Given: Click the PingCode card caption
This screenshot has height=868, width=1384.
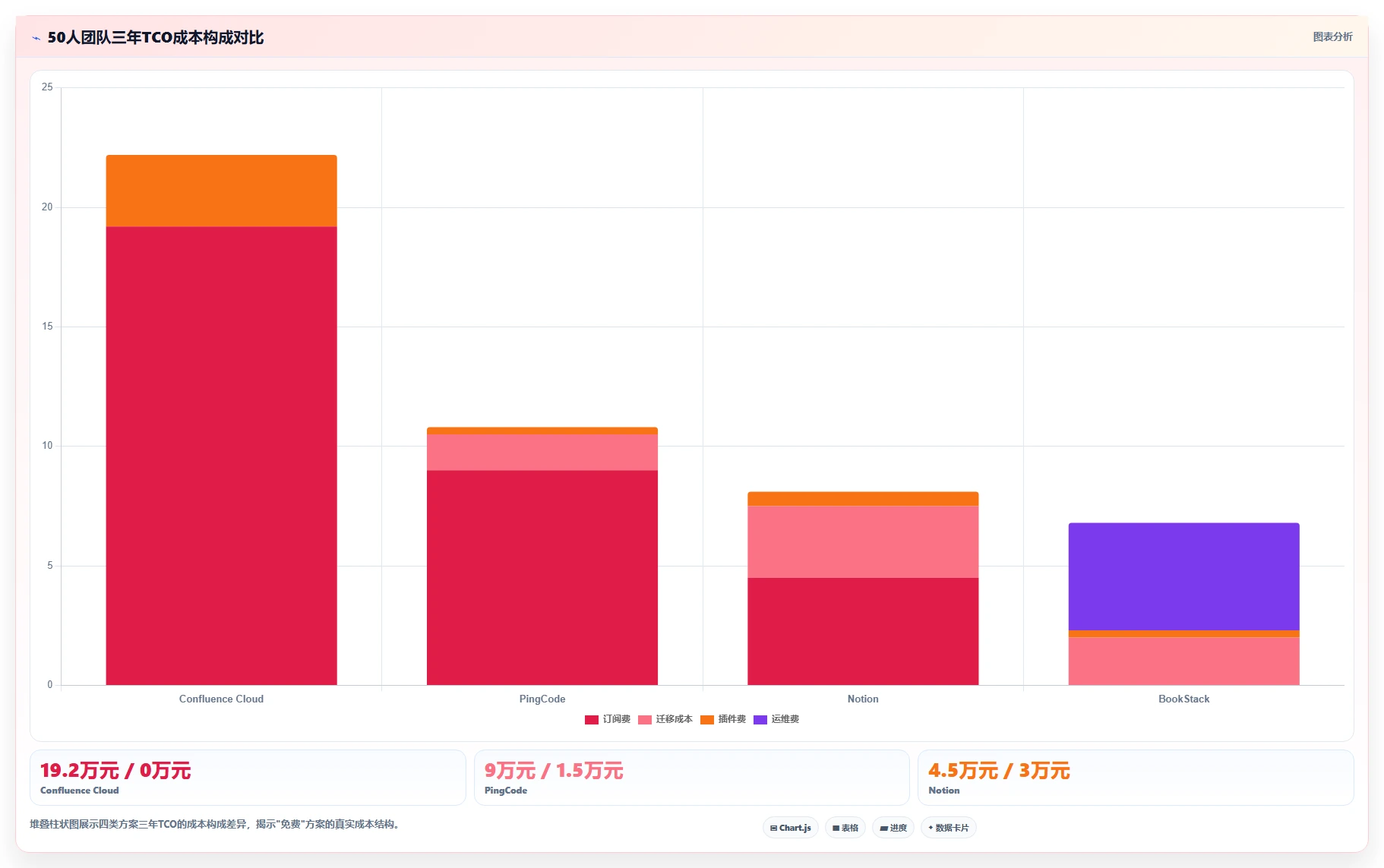Looking at the screenshot, I should [506, 791].
